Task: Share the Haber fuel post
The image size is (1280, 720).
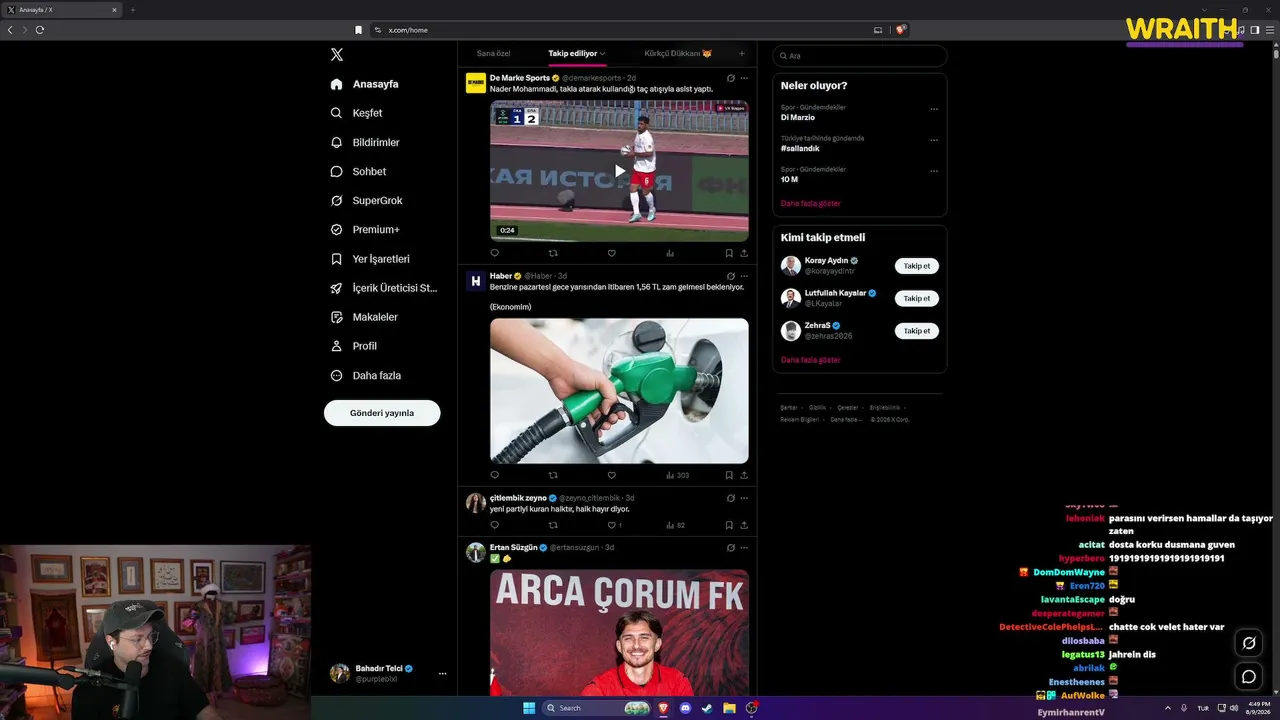Action: click(x=744, y=475)
